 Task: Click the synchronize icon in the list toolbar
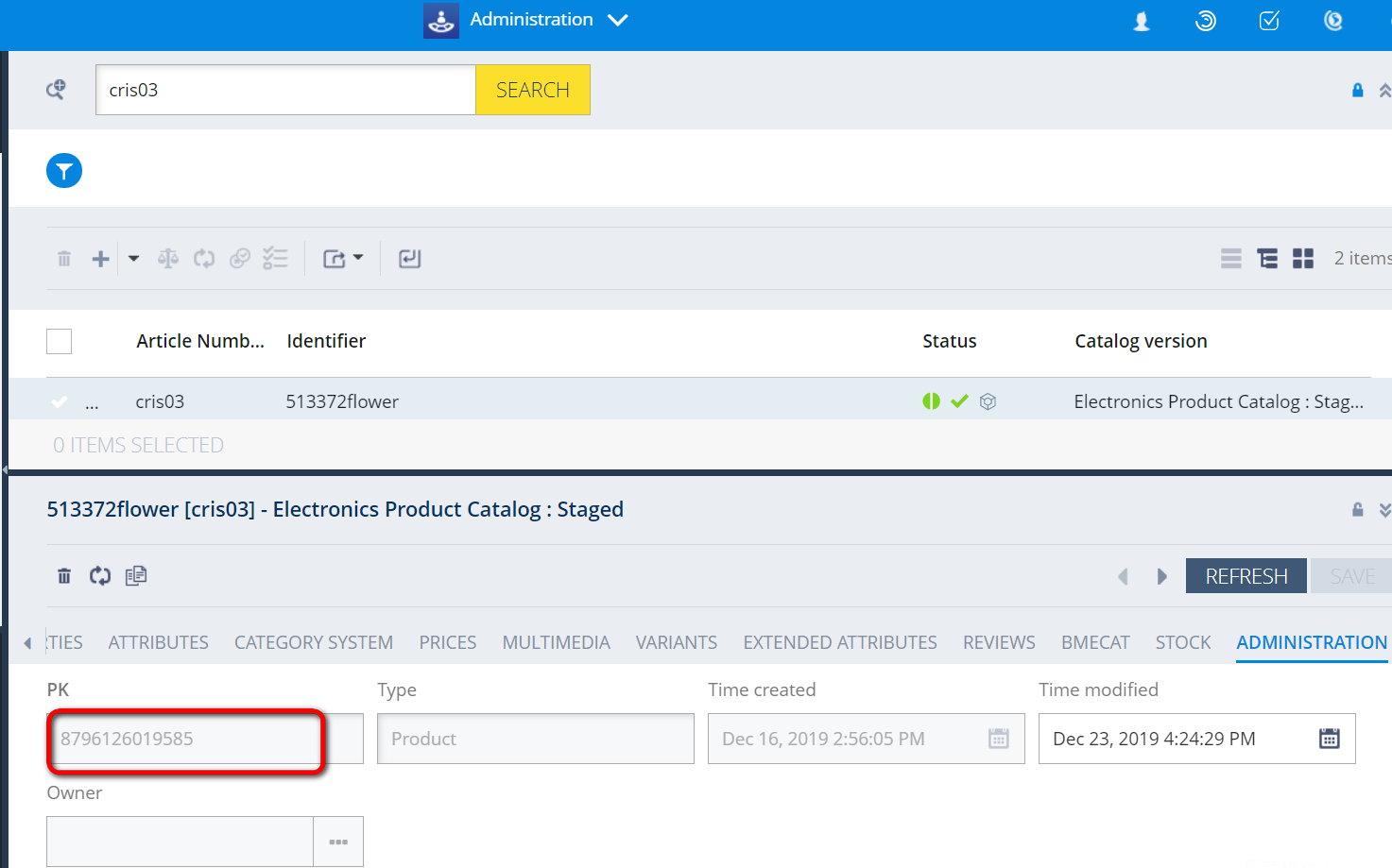coord(204,259)
